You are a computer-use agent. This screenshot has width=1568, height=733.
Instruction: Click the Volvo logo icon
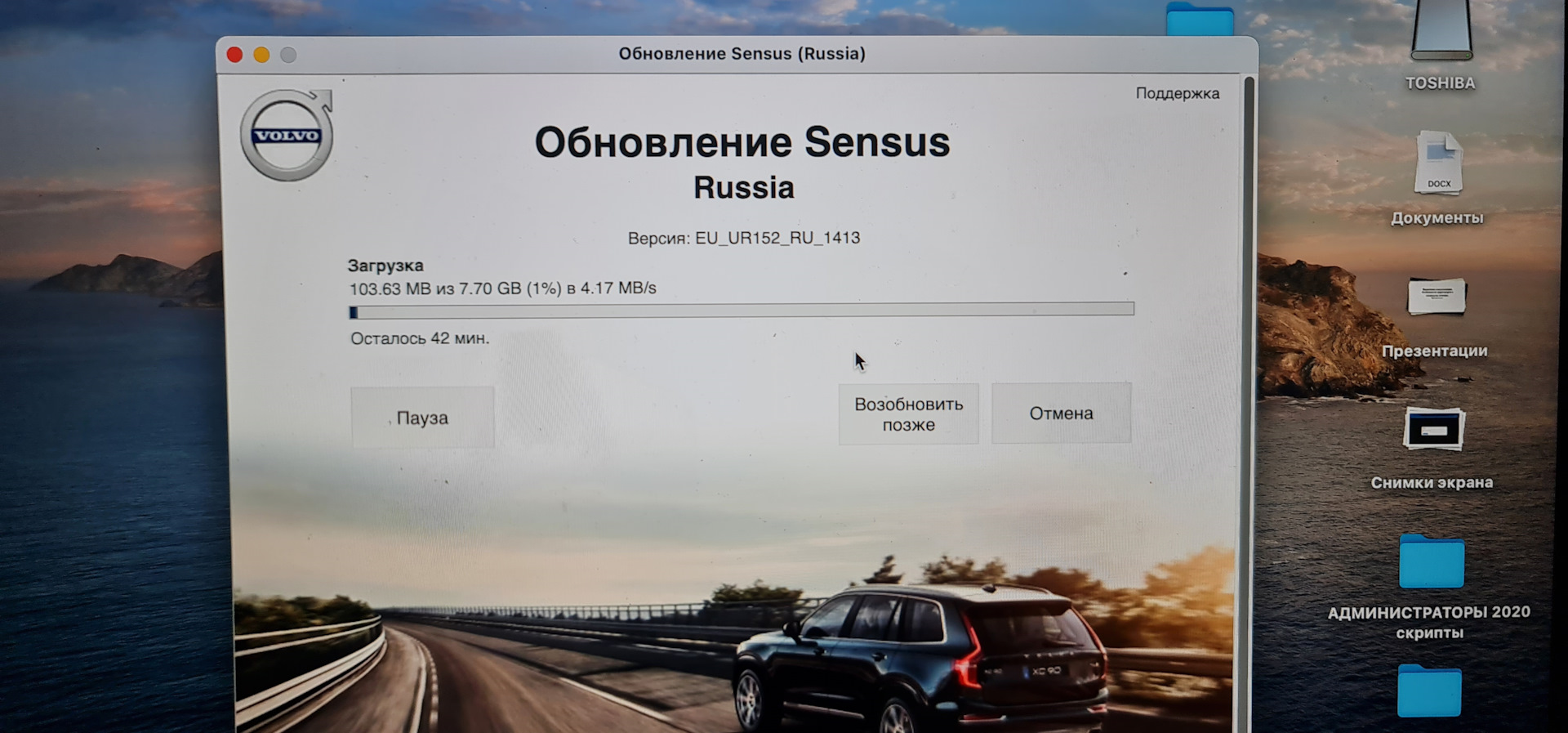point(287,135)
